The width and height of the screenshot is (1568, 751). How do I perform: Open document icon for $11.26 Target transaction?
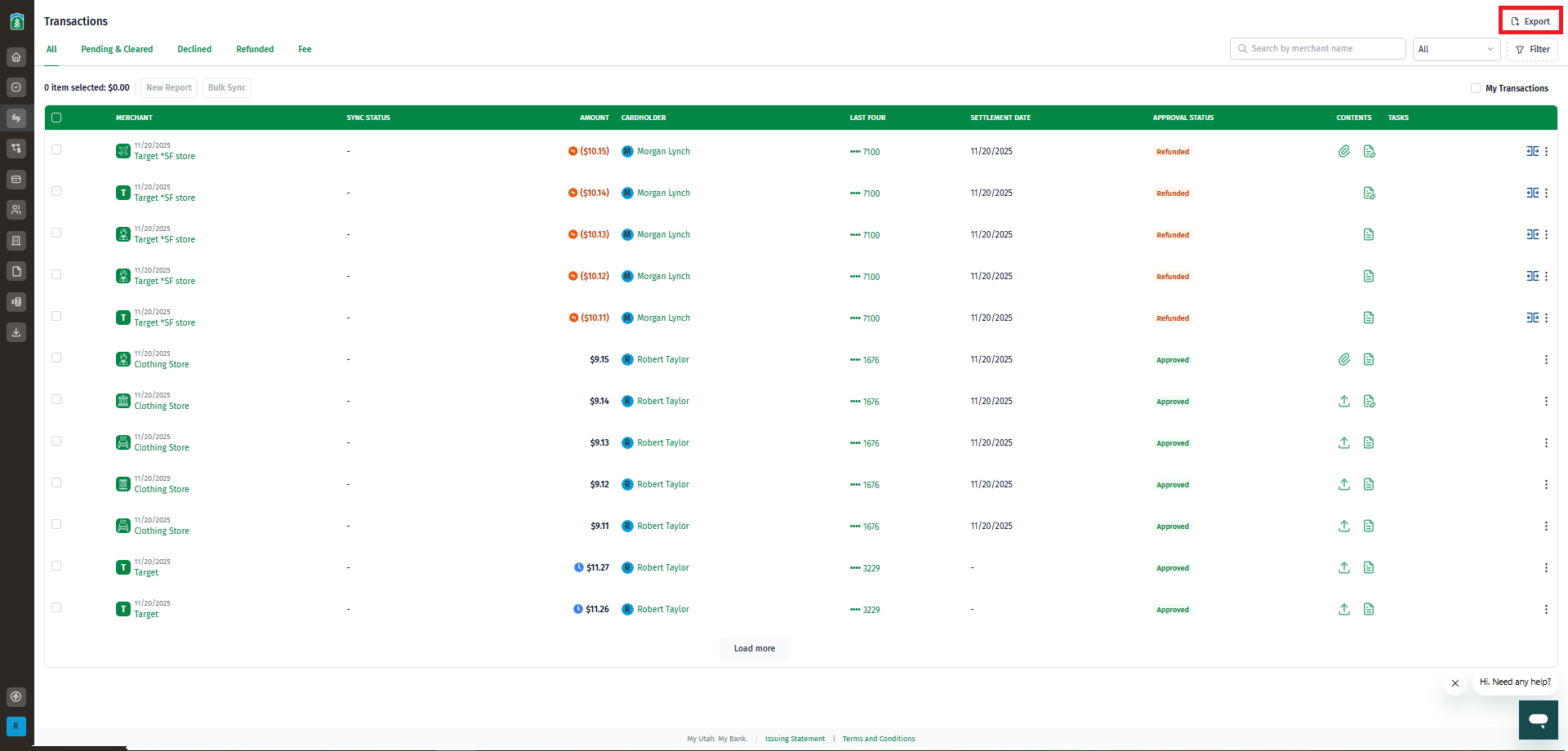(x=1369, y=609)
